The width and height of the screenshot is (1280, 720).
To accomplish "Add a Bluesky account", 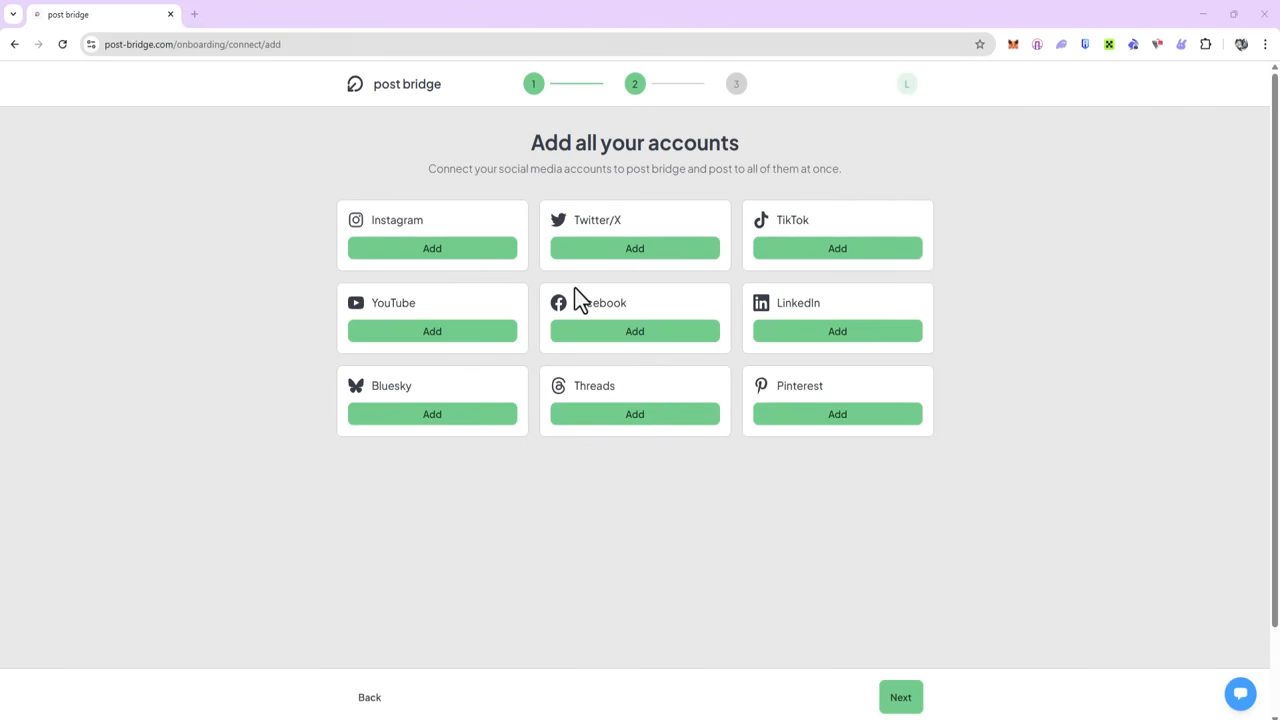I will click(432, 414).
